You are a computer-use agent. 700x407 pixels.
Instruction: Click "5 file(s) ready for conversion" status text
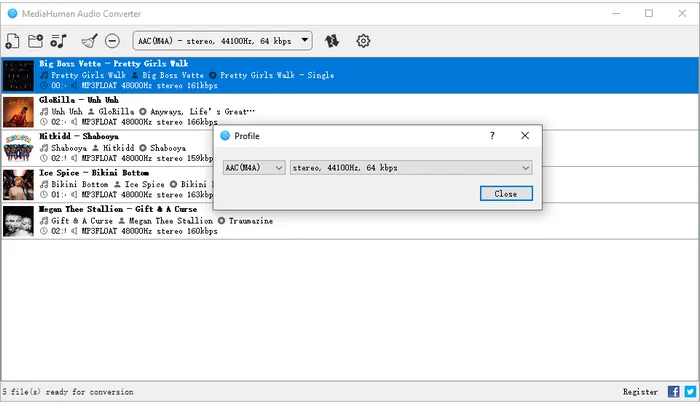(68, 392)
